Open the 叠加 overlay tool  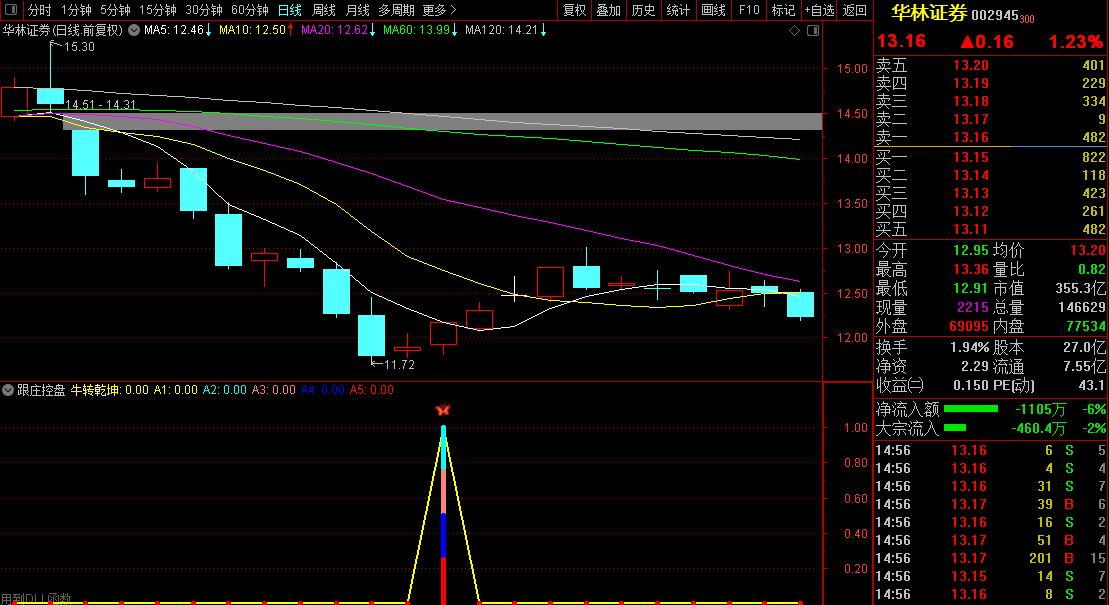click(609, 10)
